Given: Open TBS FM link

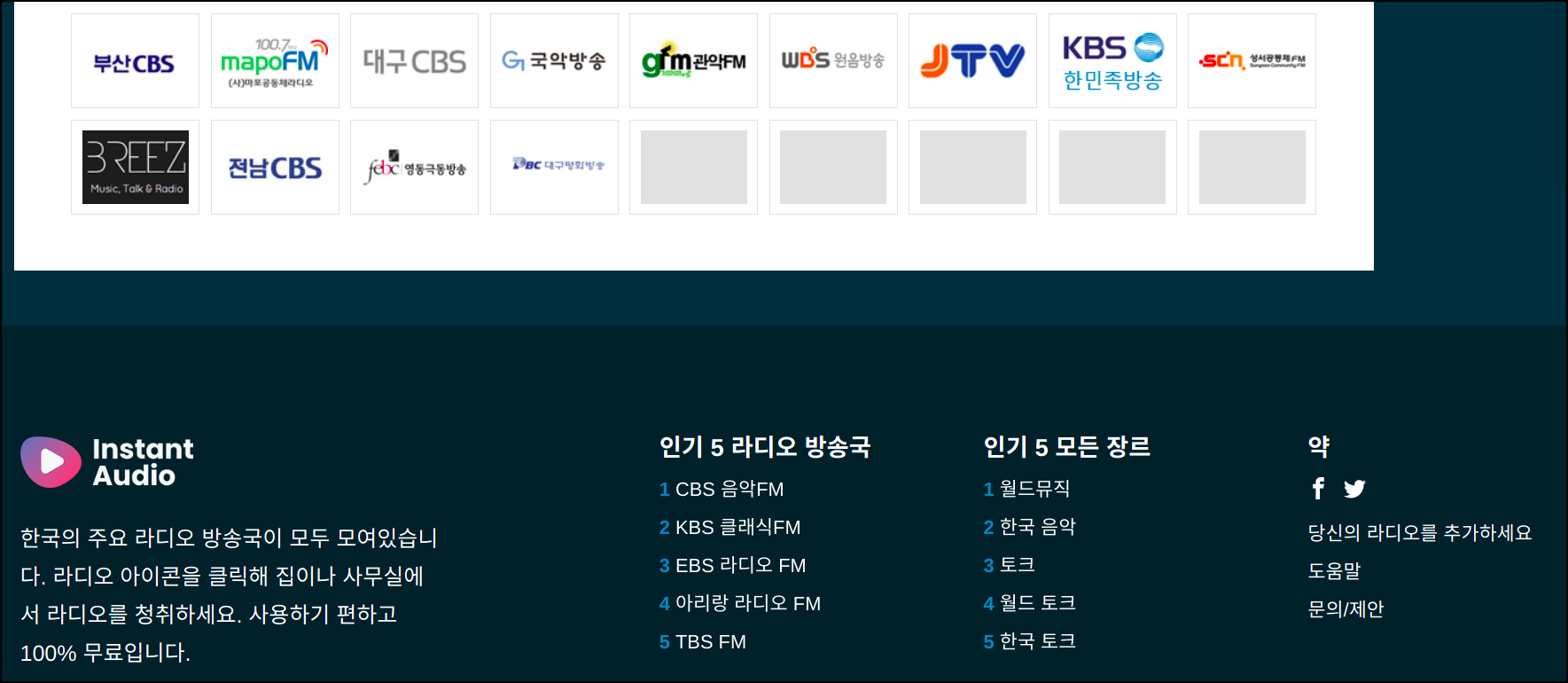Looking at the screenshot, I should pos(711,641).
